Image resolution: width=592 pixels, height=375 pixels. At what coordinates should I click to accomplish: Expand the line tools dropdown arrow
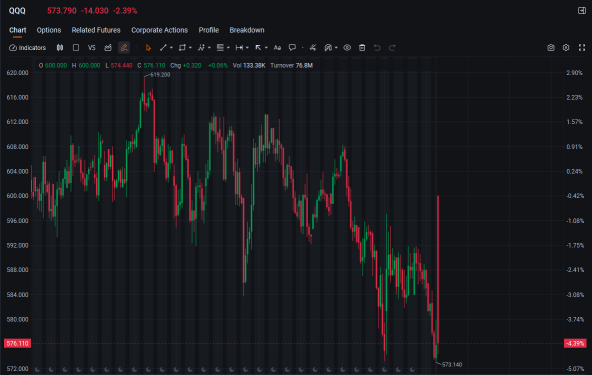click(171, 48)
